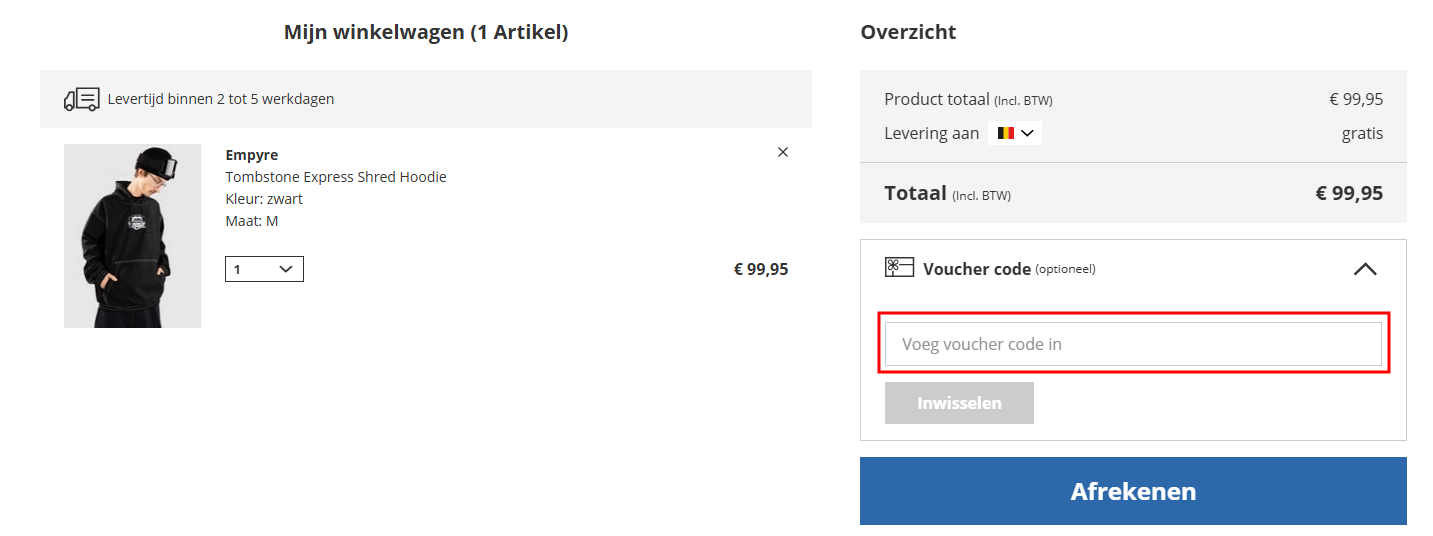
Task: Click the Kleur: zwart text
Action: [264, 199]
